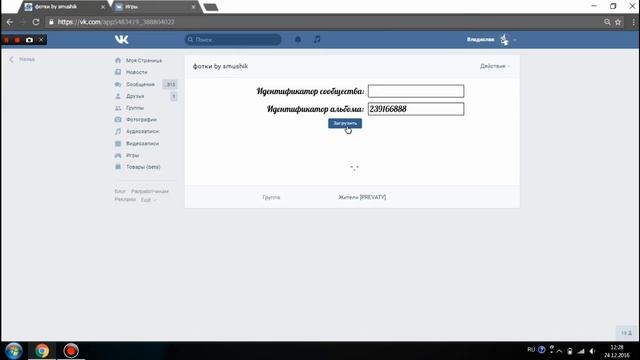Click the Реклама footer link
Screen dimensions: 640x360
coord(125,199)
